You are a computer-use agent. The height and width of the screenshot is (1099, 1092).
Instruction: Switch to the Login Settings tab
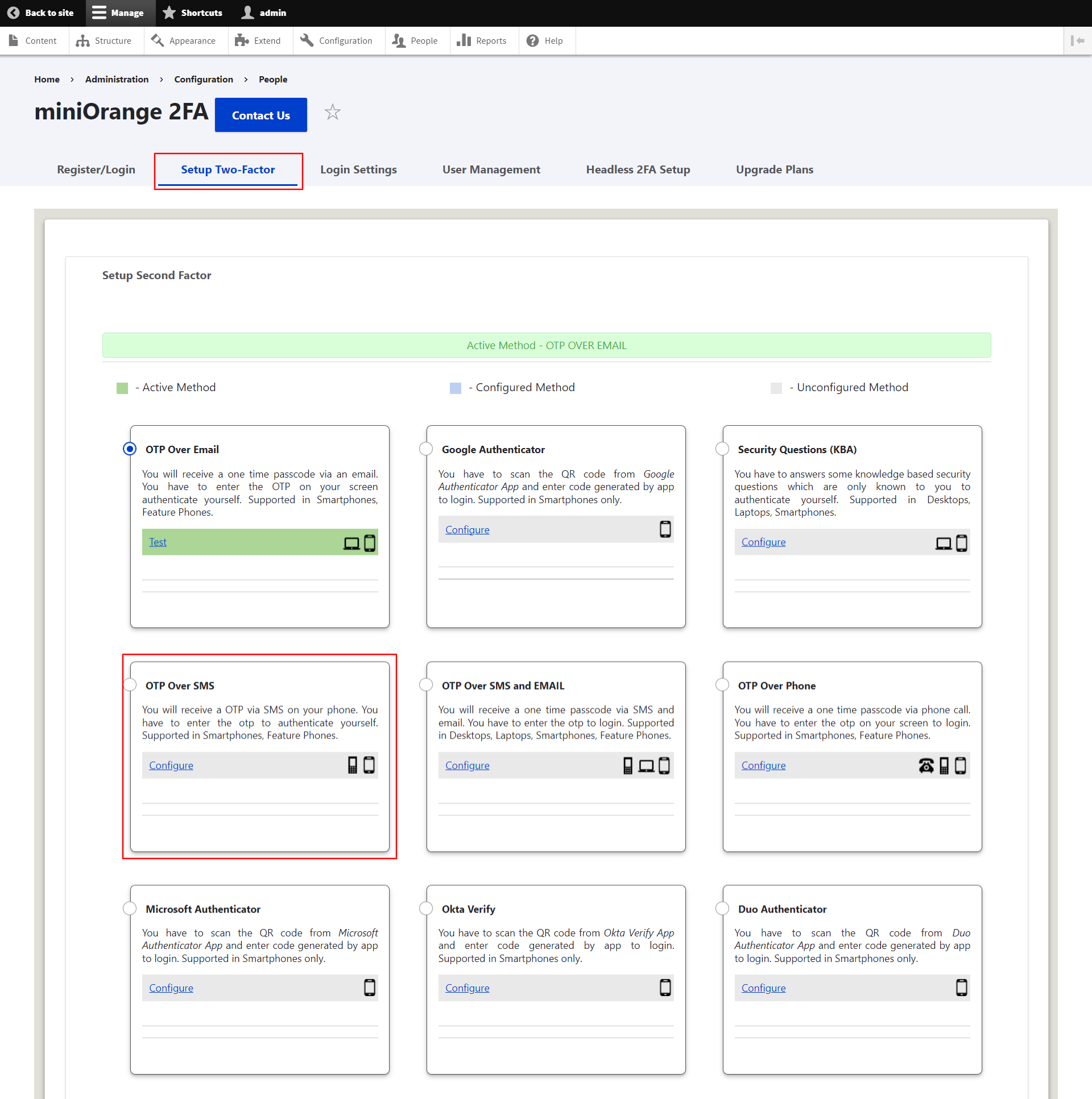pyautogui.click(x=358, y=169)
